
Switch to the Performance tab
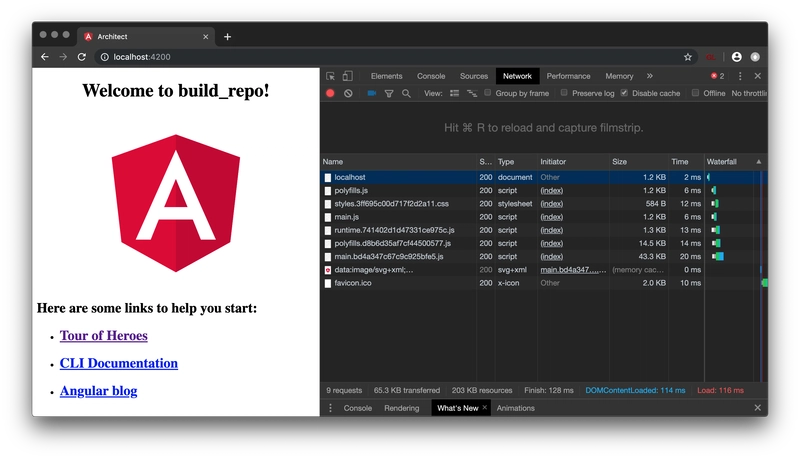point(568,76)
